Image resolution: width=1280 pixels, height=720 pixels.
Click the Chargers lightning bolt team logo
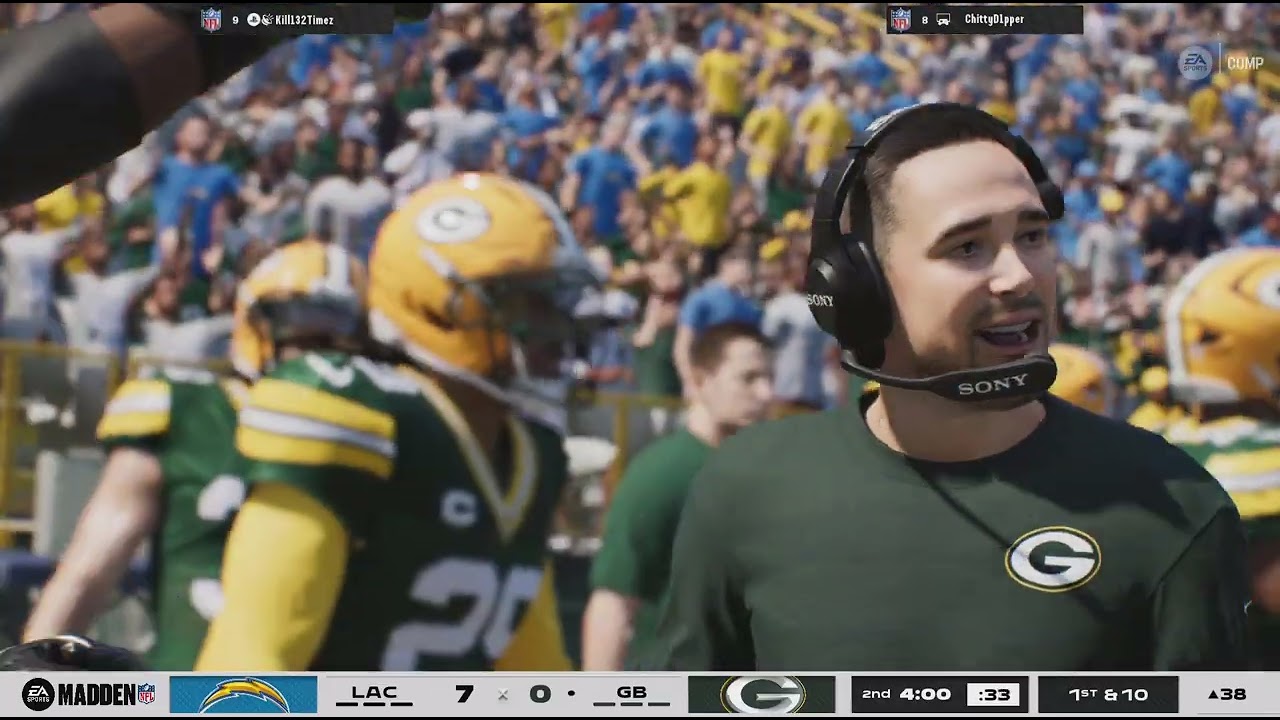243,695
